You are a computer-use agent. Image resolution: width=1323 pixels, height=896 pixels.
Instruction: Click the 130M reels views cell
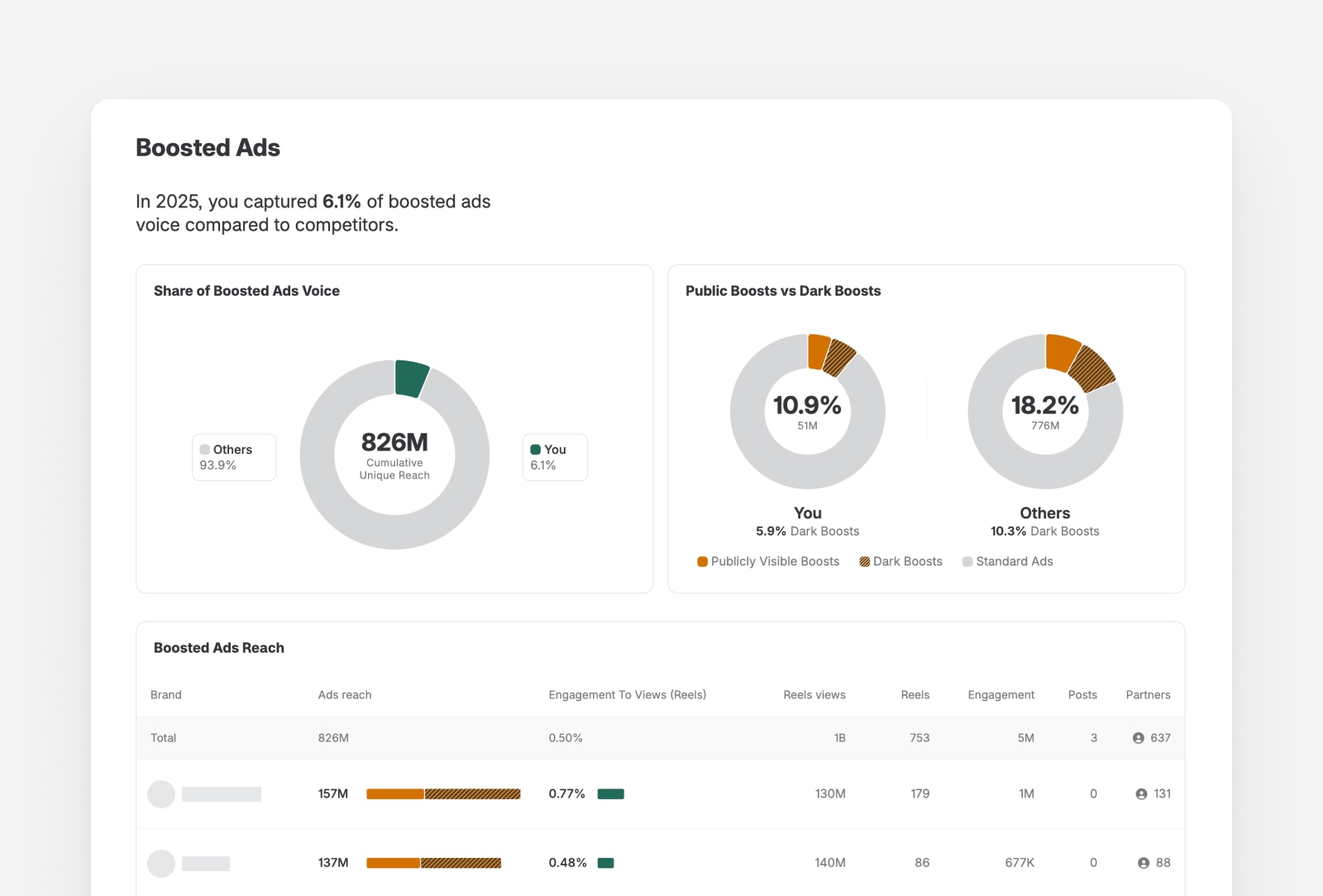pyautogui.click(x=830, y=794)
